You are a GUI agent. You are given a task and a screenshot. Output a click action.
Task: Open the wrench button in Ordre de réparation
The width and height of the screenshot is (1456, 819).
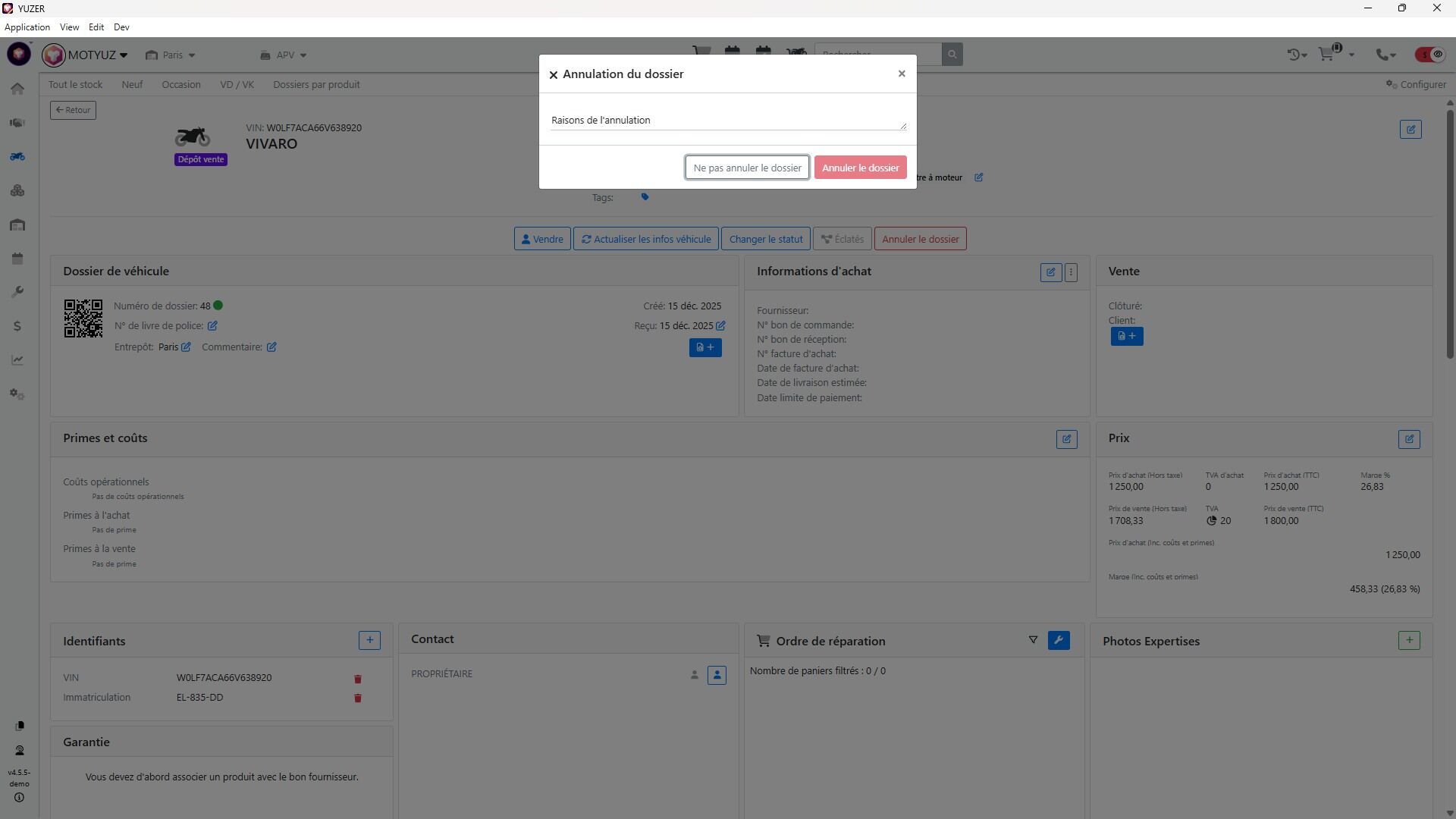pyautogui.click(x=1059, y=641)
